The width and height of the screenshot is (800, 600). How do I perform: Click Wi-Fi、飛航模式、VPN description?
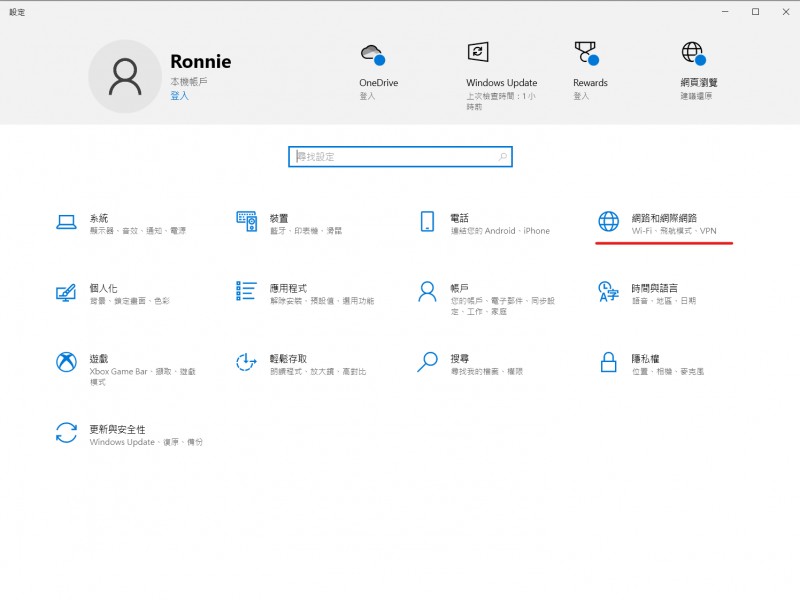coord(674,231)
